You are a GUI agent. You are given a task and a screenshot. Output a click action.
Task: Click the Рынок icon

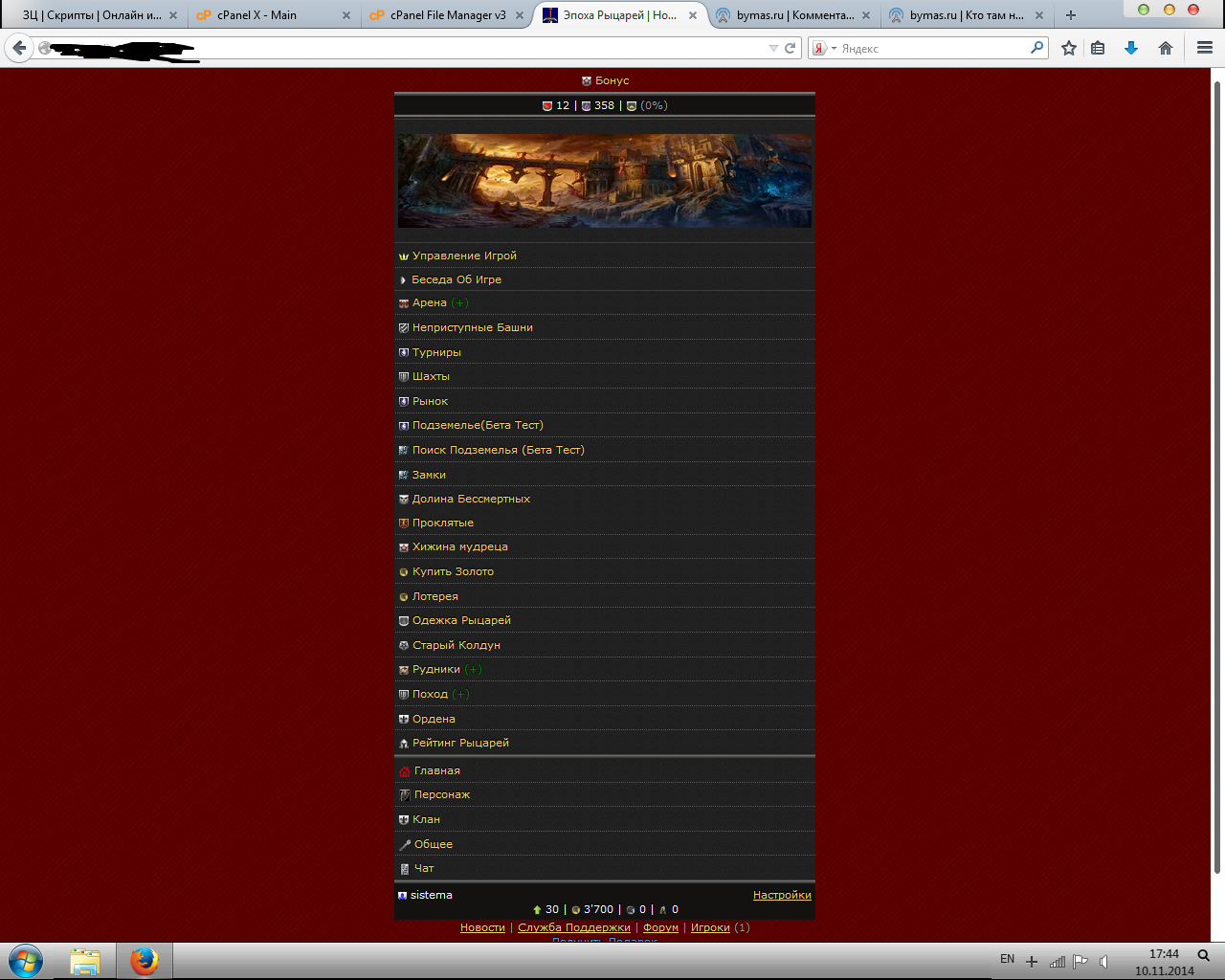[x=404, y=402]
